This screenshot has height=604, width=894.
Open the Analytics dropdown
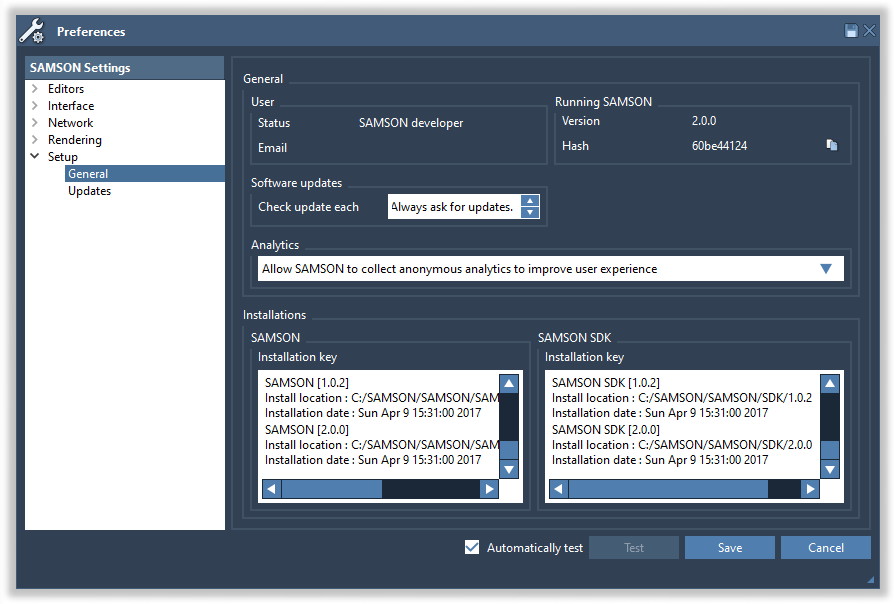[825, 269]
